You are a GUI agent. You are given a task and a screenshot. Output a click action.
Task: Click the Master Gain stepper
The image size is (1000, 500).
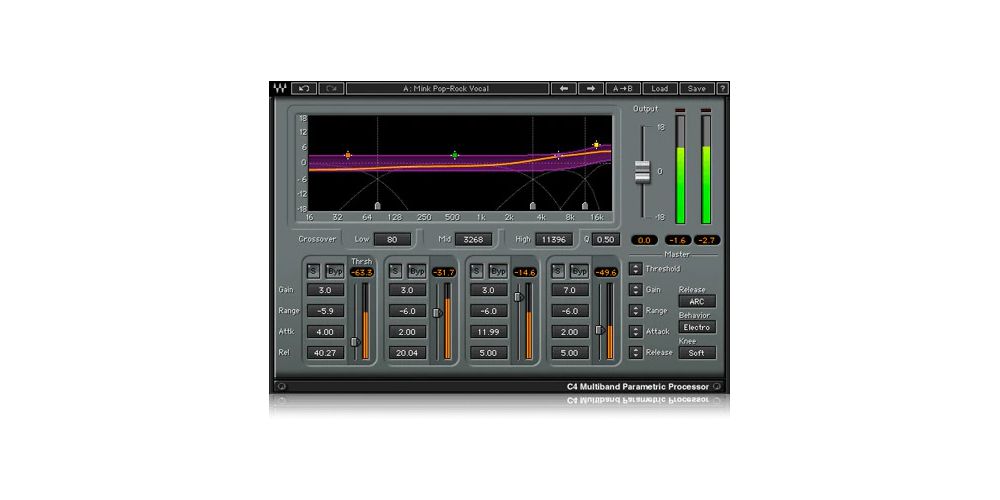[635, 290]
